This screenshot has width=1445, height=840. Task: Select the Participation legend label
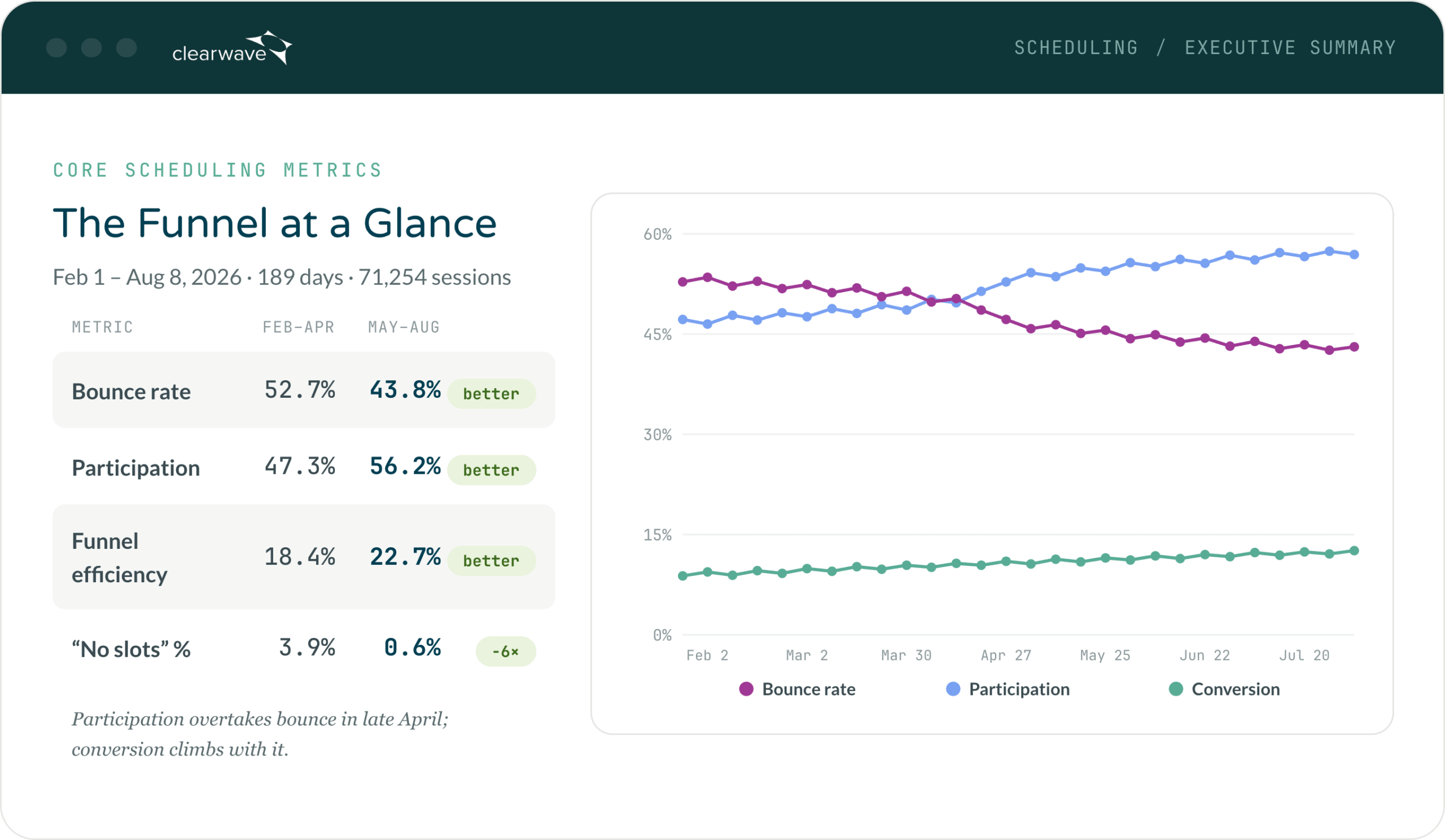1019,689
